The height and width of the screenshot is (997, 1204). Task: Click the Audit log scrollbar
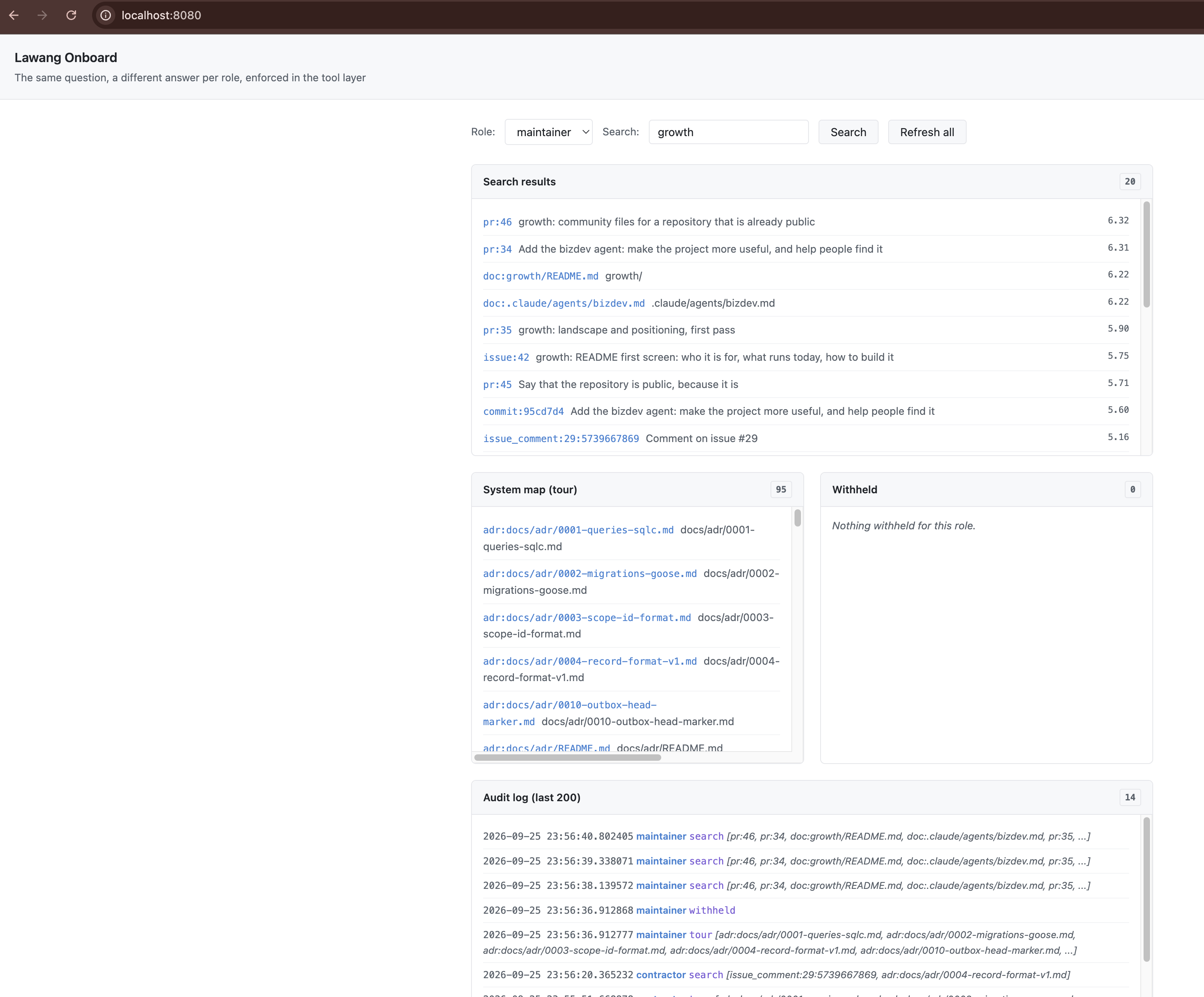coord(1146,889)
